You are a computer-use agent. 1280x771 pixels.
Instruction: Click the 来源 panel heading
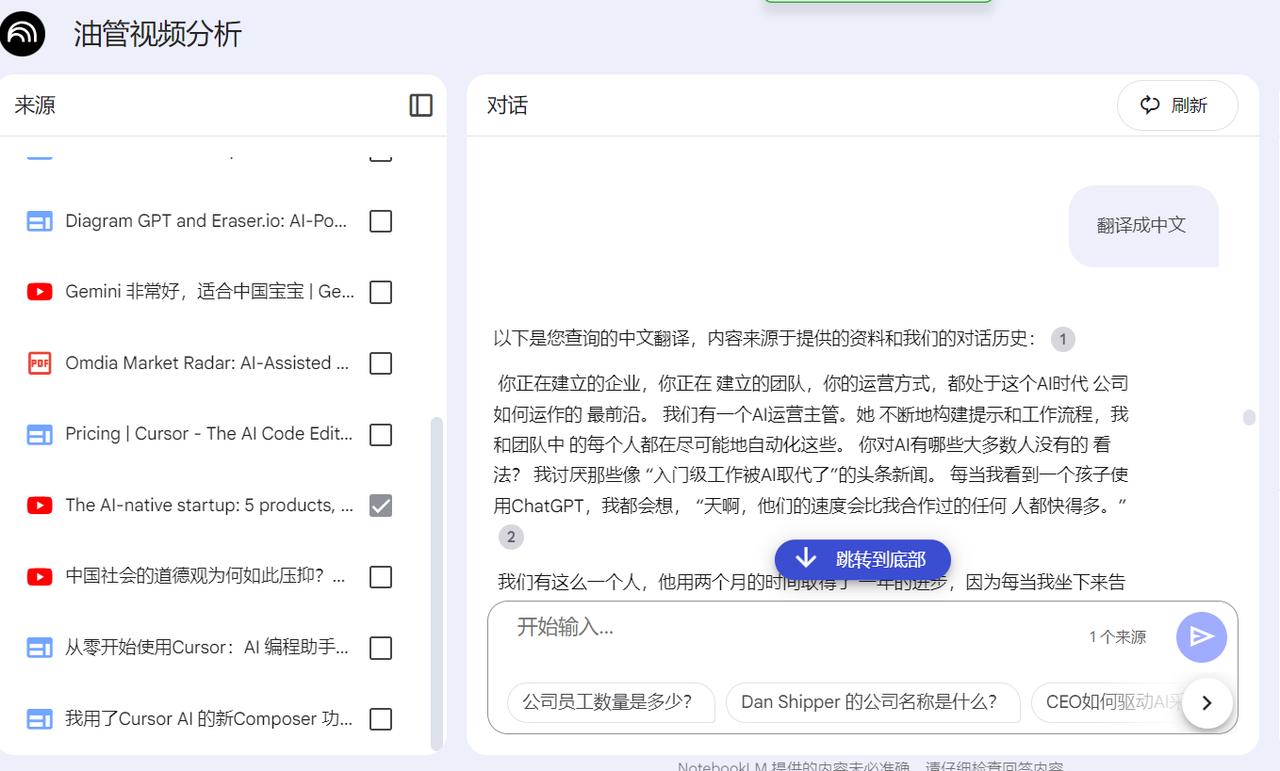(35, 105)
